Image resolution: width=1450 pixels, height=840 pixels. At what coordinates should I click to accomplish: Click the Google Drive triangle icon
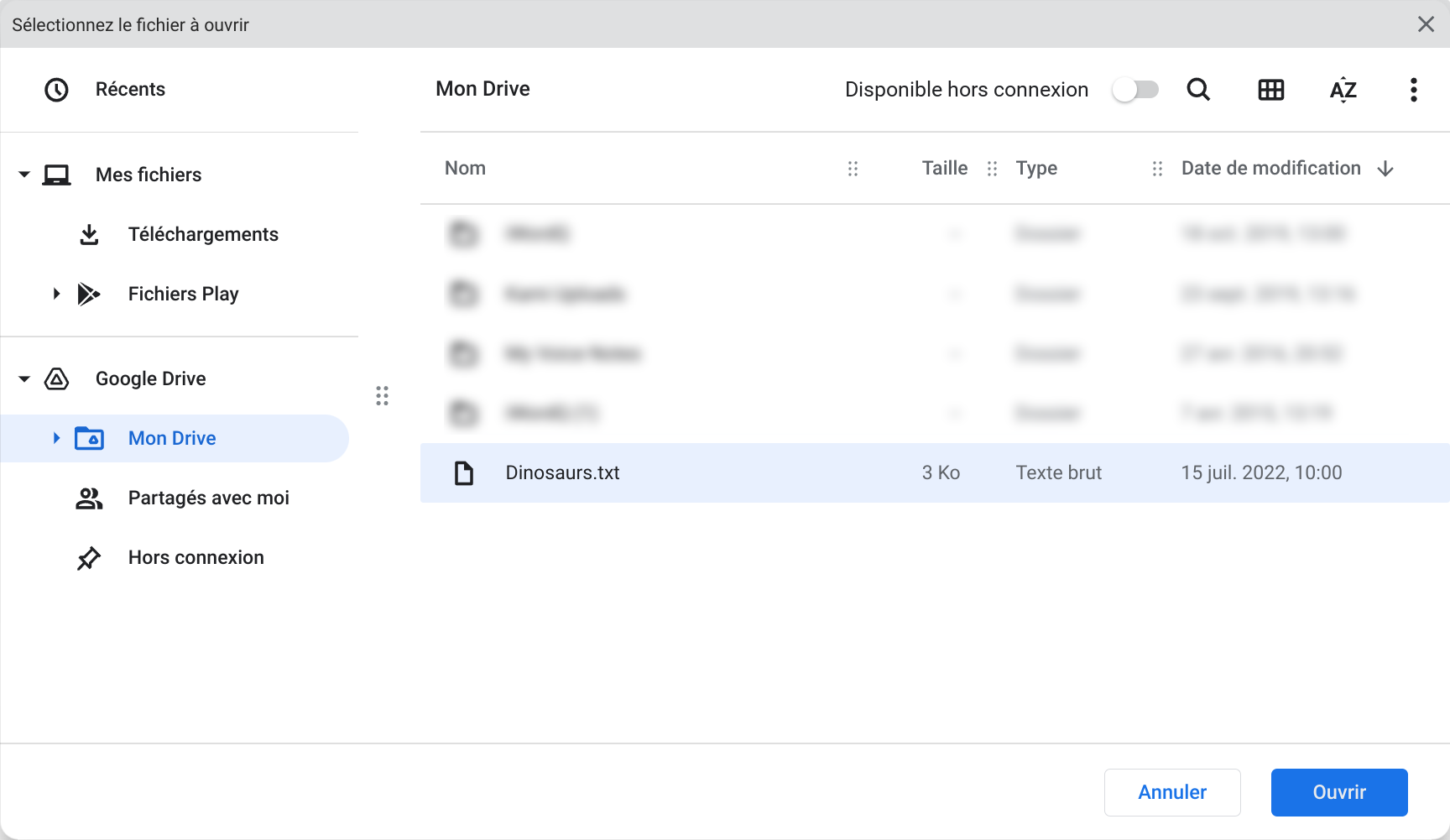tap(56, 378)
